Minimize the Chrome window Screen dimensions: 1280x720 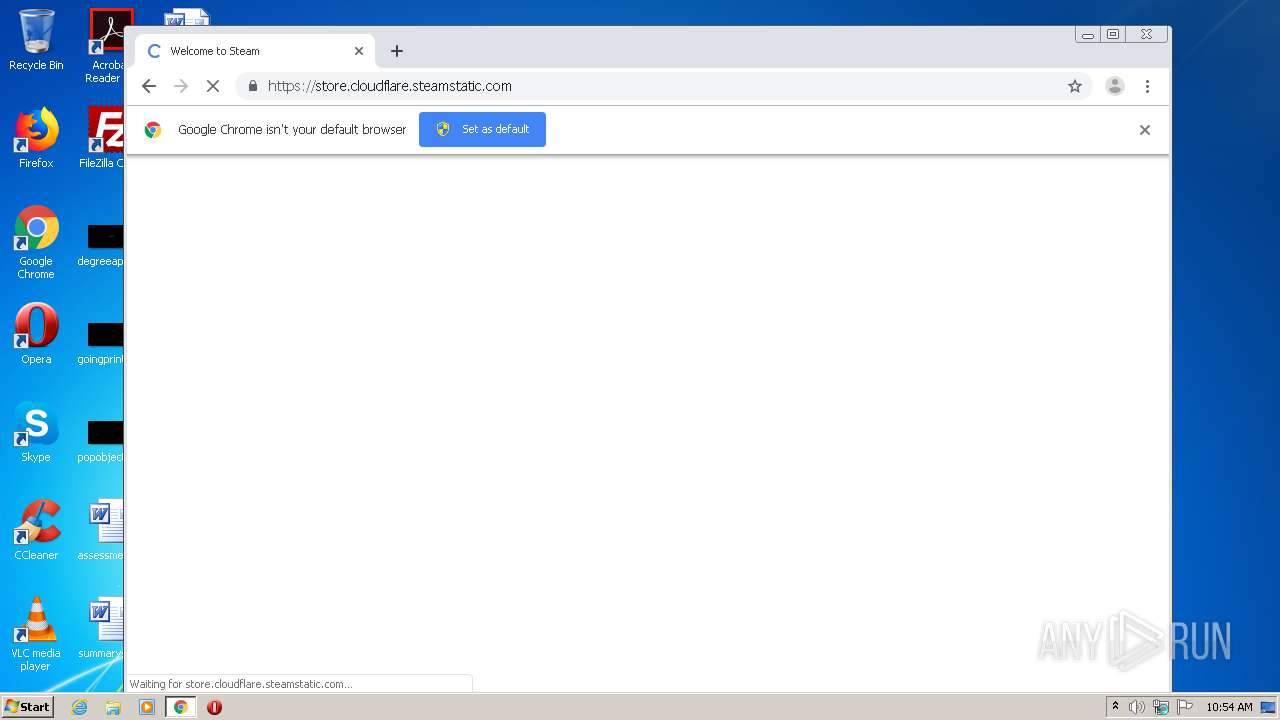(x=1088, y=35)
